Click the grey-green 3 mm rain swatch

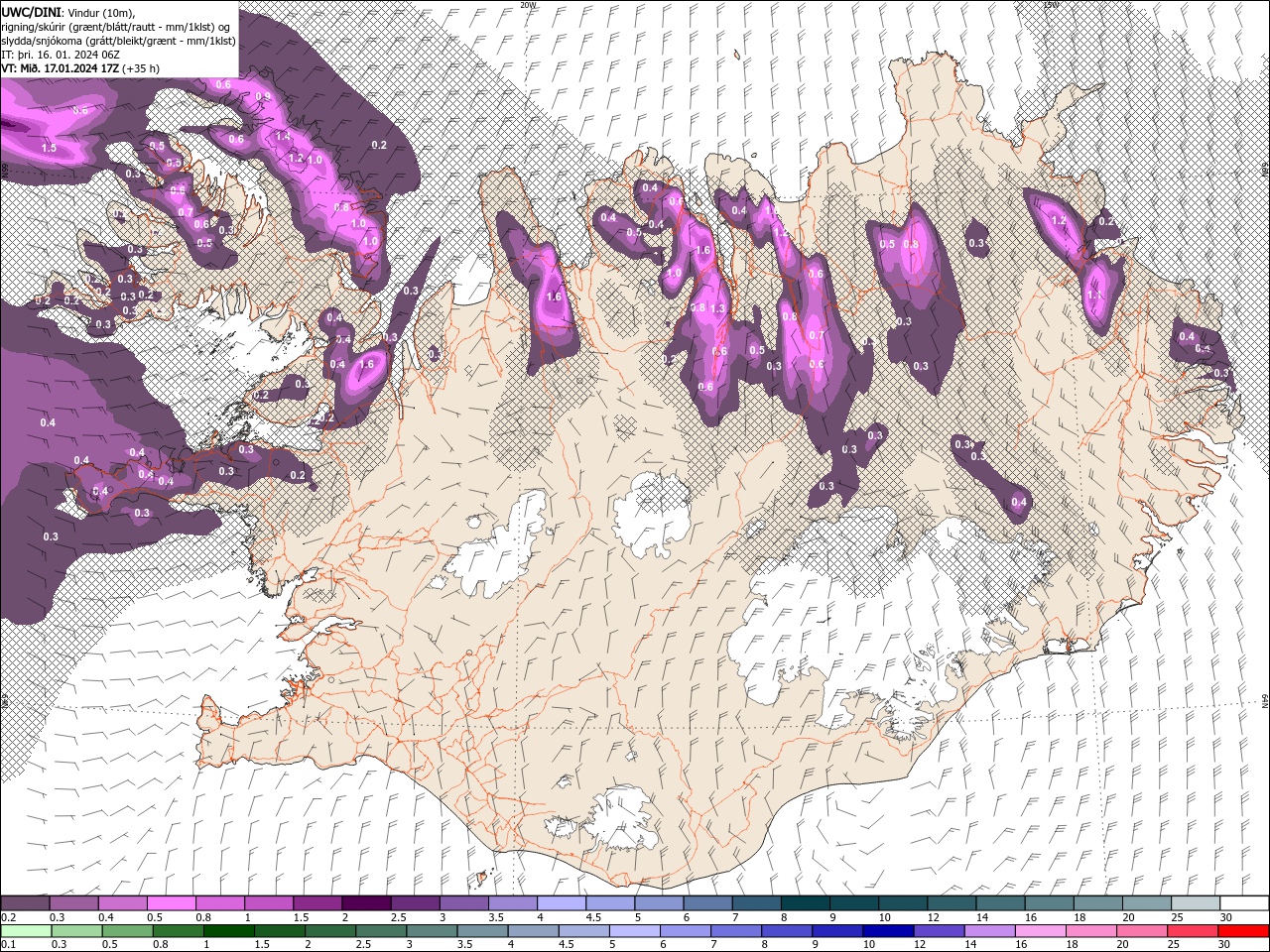431,931
